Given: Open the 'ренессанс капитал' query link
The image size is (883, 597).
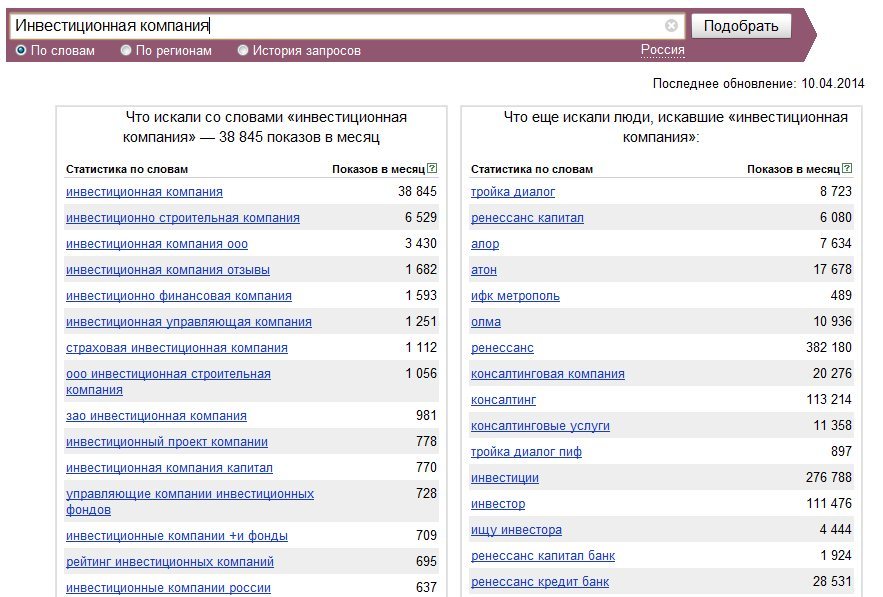Looking at the screenshot, I should [x=527, y=218].
